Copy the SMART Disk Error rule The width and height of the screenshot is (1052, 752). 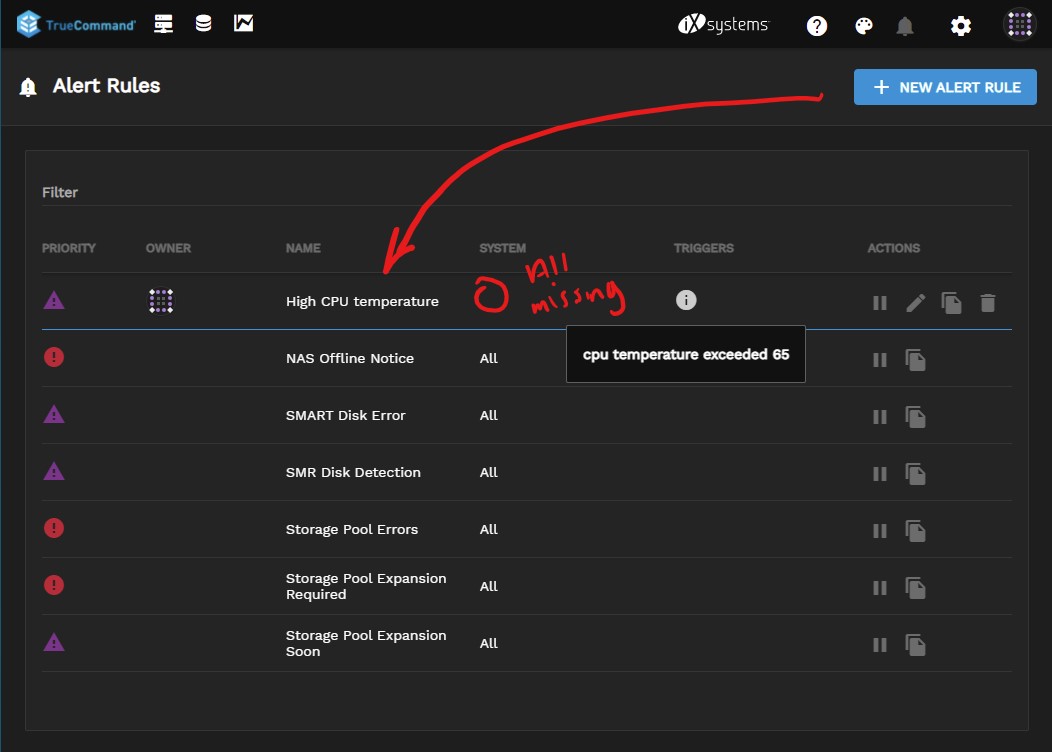coord(915,417)
